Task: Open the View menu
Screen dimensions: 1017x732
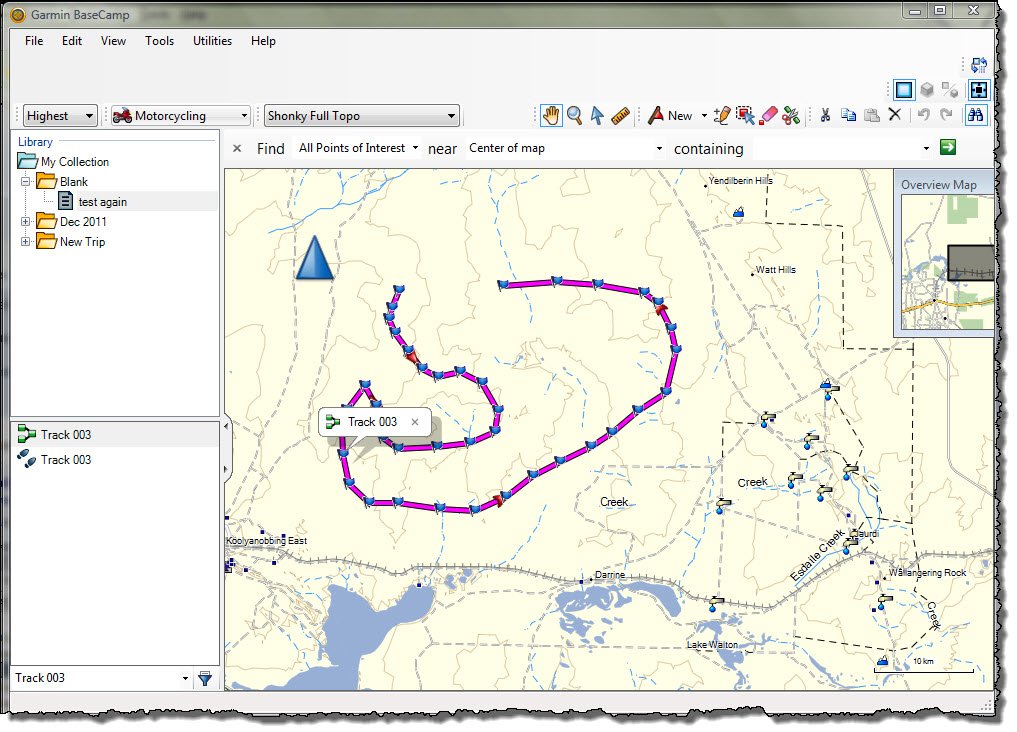Action: (x=113, y=41)
